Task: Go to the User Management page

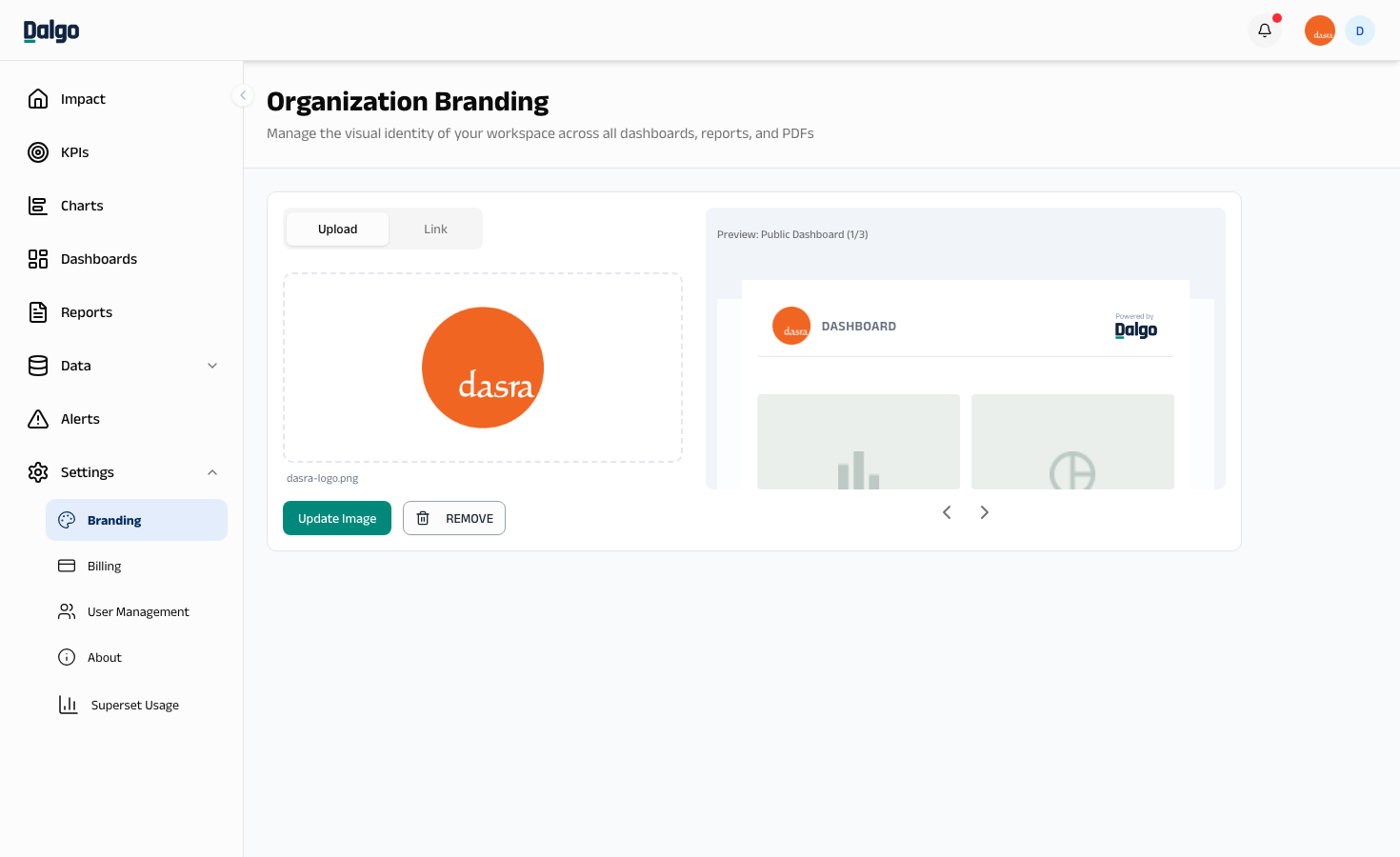Action: [x=136, y=611]
